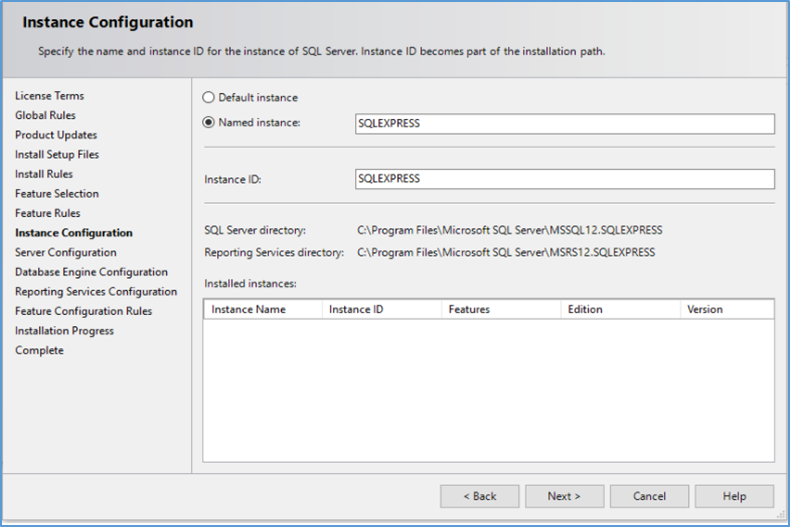Cancel the SQL Server setup
This screenshot has width=790, height=527.
(x=649, y=496)
